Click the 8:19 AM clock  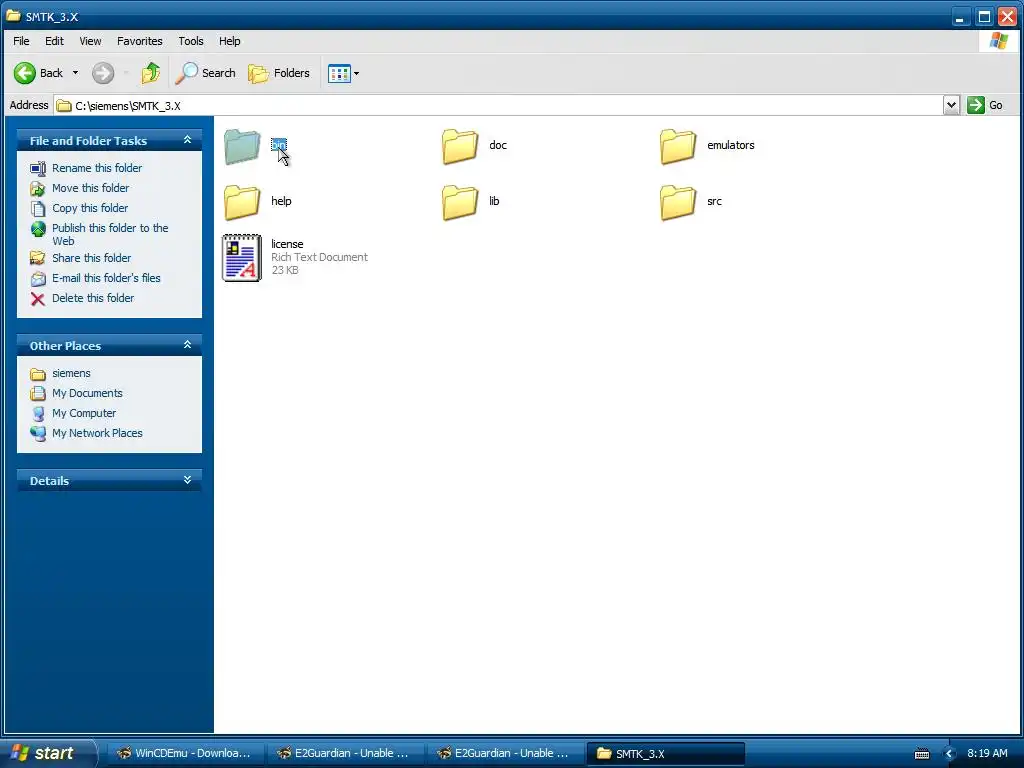click(x=987, y=753)
